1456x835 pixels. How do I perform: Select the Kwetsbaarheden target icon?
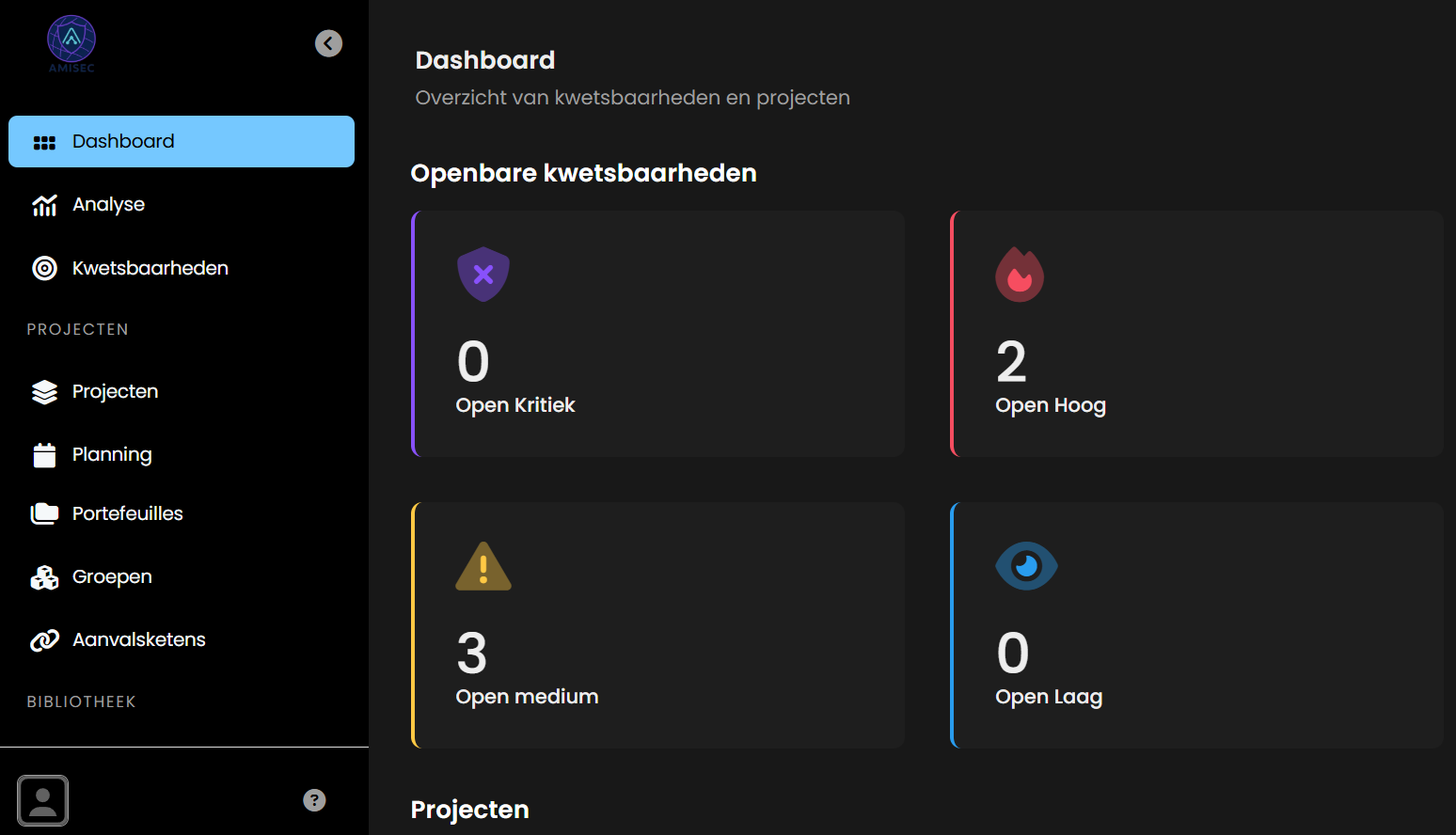(x=44, y=268)
